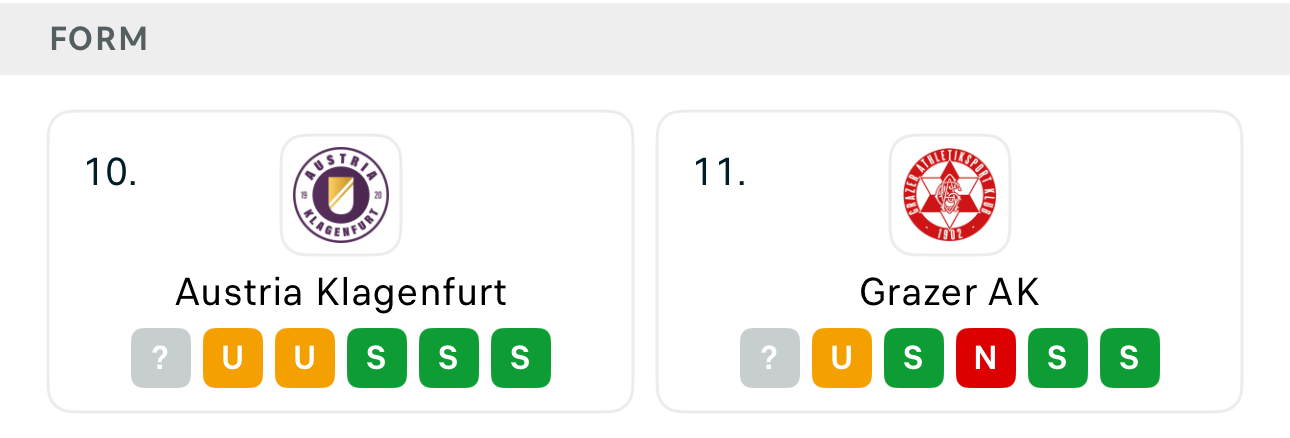This screenshot has height=438, width=1290.
Task: Select Austria Klagenfurt's gray question mark badge
Action: tap(161, 358)
